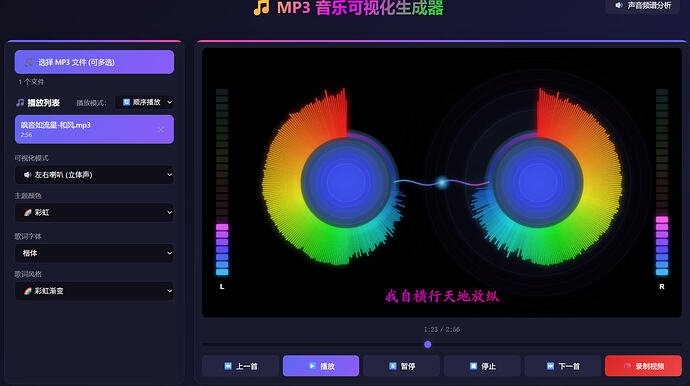Click the 停止 stop button

[482, 366]
